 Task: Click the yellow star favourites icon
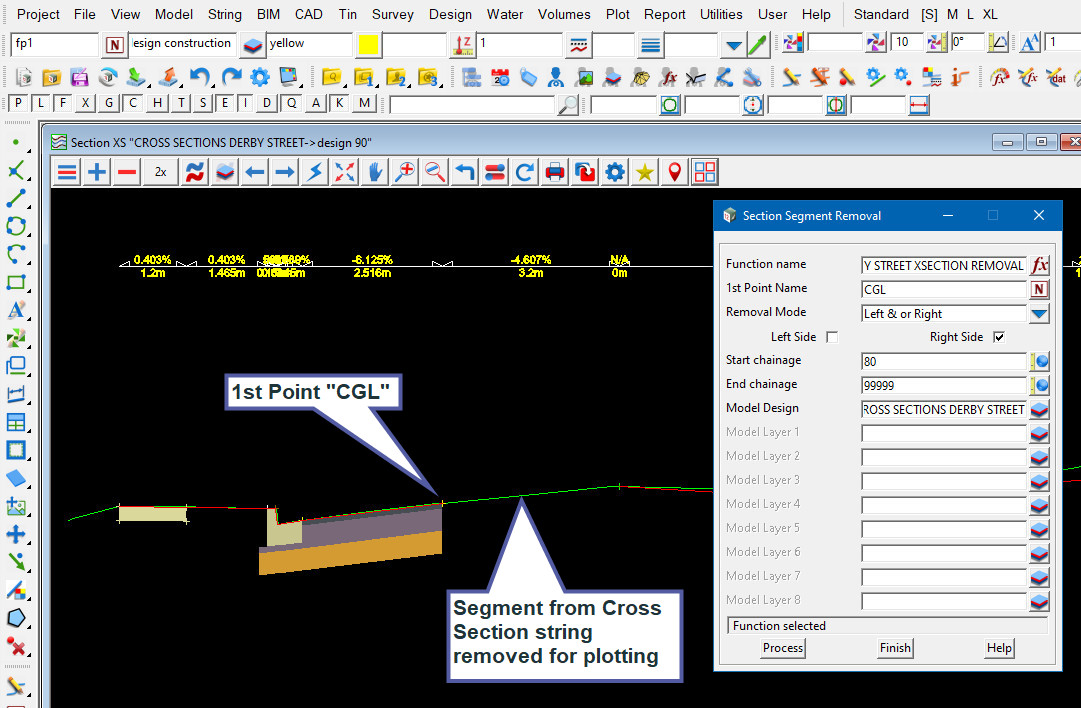point(645,172)
